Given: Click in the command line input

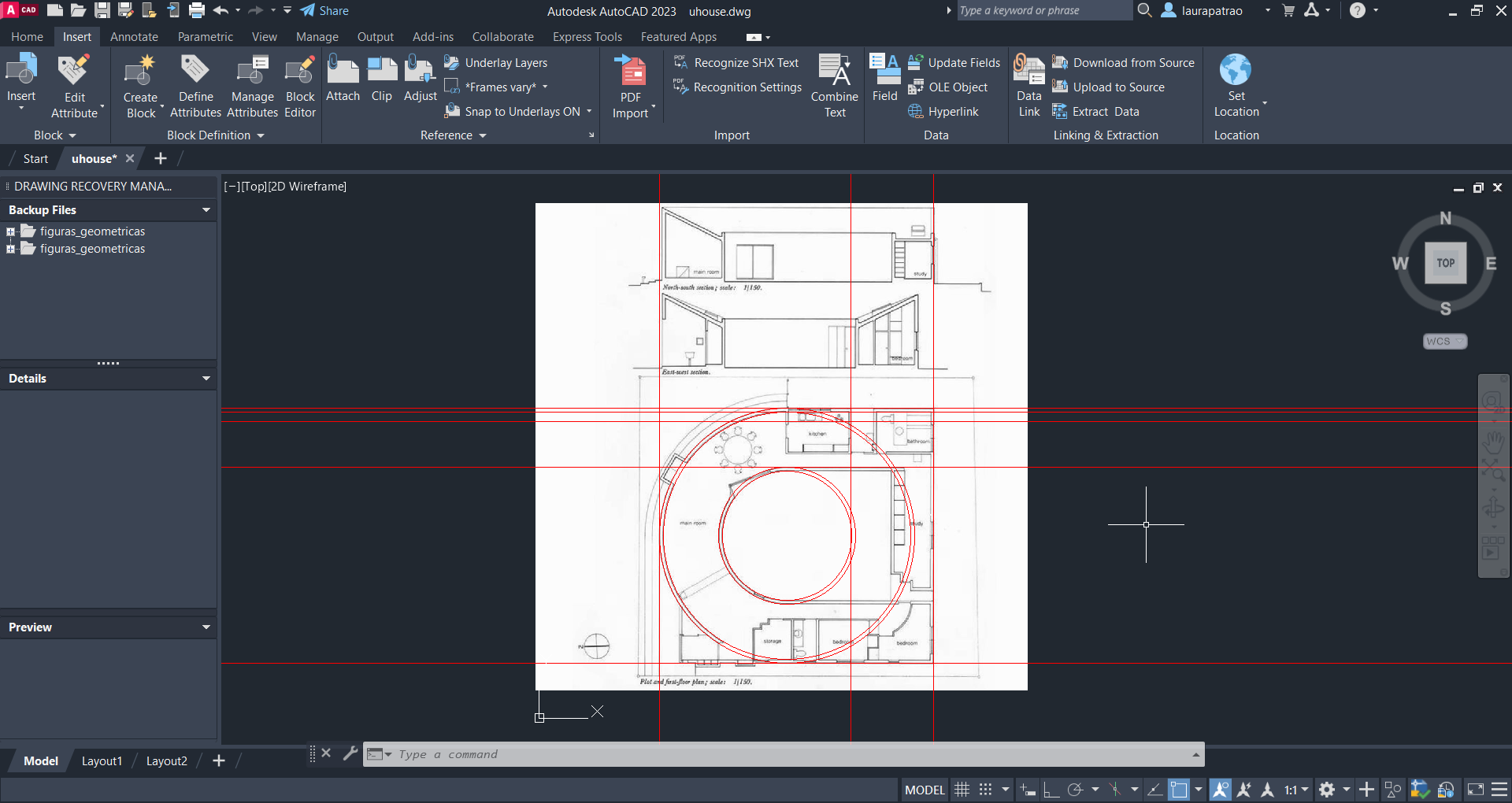Looking at the screenshot, I should point(791,754).
